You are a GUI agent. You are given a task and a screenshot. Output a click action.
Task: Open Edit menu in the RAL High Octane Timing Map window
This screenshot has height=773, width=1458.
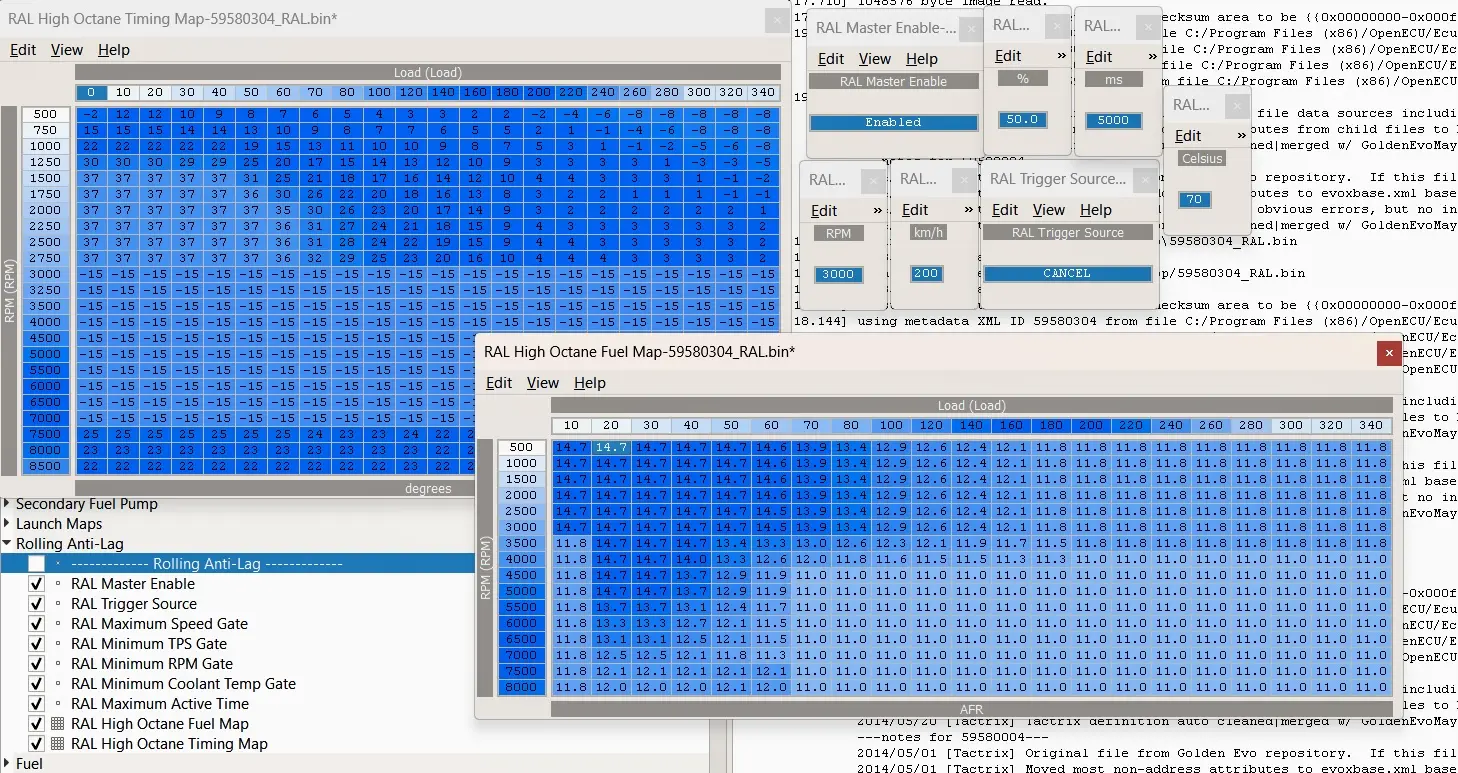[23, 50]
